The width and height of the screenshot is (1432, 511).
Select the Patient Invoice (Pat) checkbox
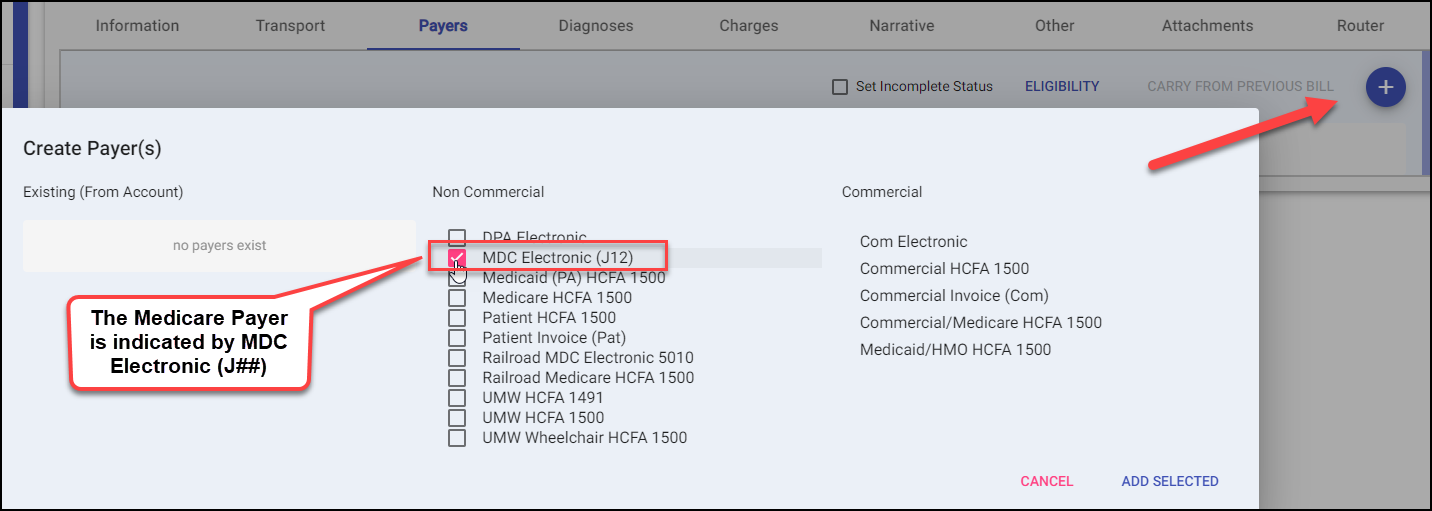(x=457, y=338)
